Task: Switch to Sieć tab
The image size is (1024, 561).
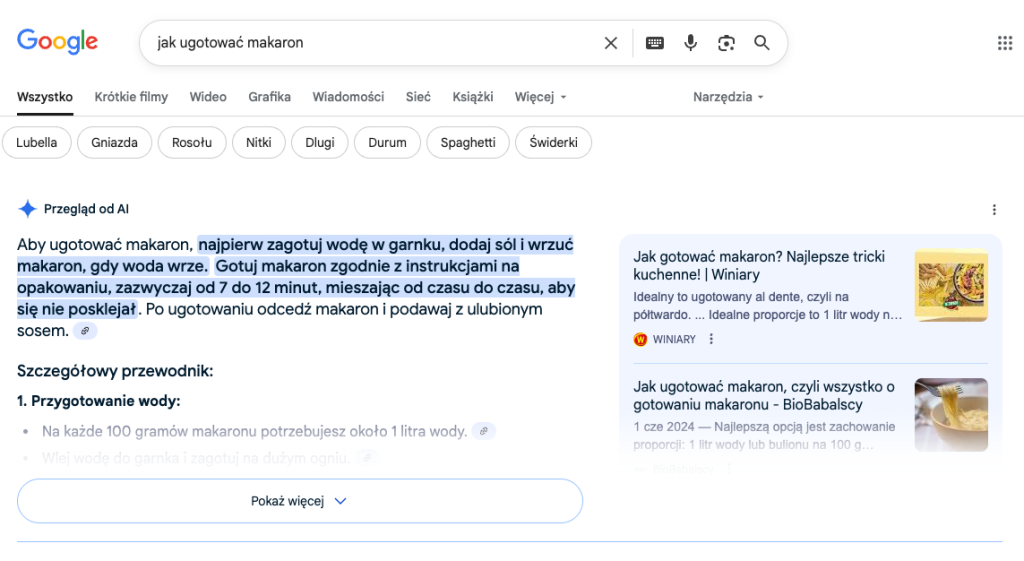Action: click(x=418, y=97)
